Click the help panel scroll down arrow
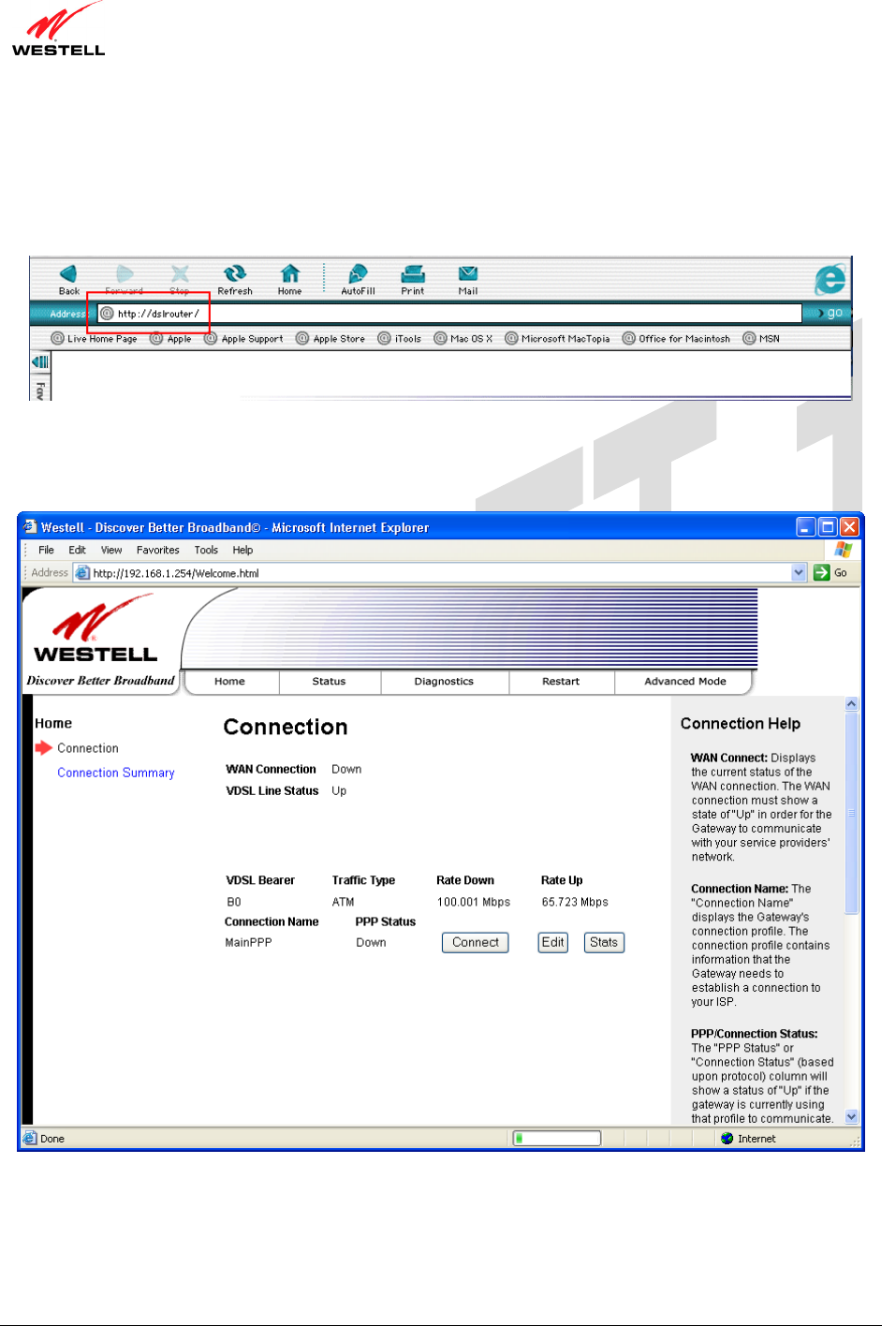Viewport: 896px width, 1326px height. [851, 1116]
